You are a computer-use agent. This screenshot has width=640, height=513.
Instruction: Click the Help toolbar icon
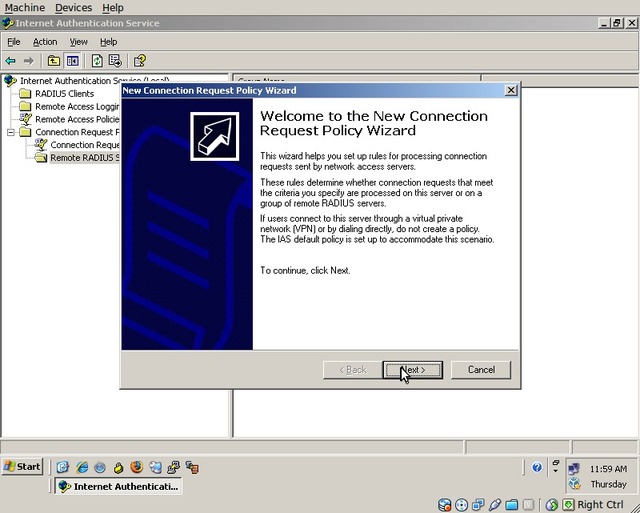(140, 61)
